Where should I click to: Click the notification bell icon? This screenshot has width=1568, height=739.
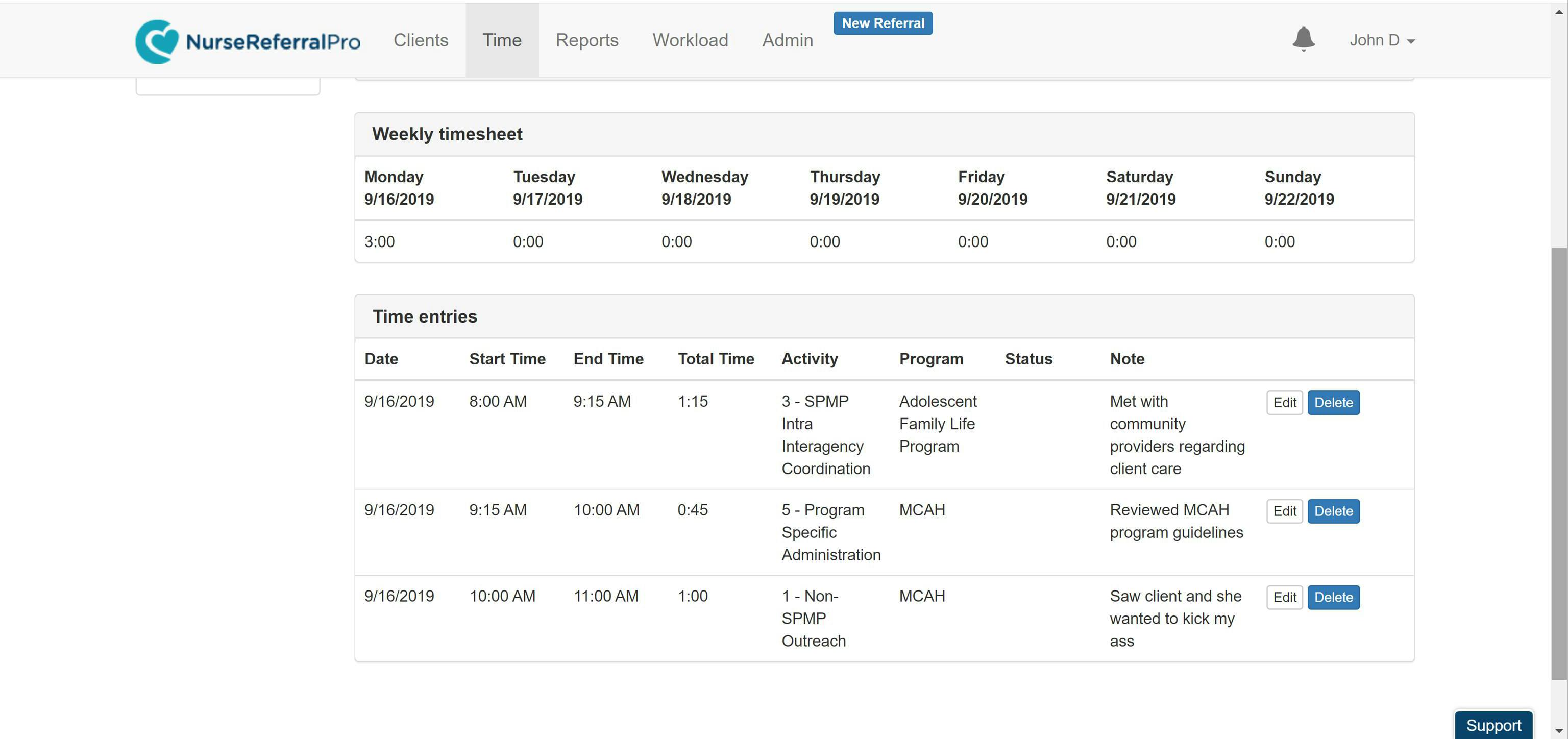pos(1303,39)
